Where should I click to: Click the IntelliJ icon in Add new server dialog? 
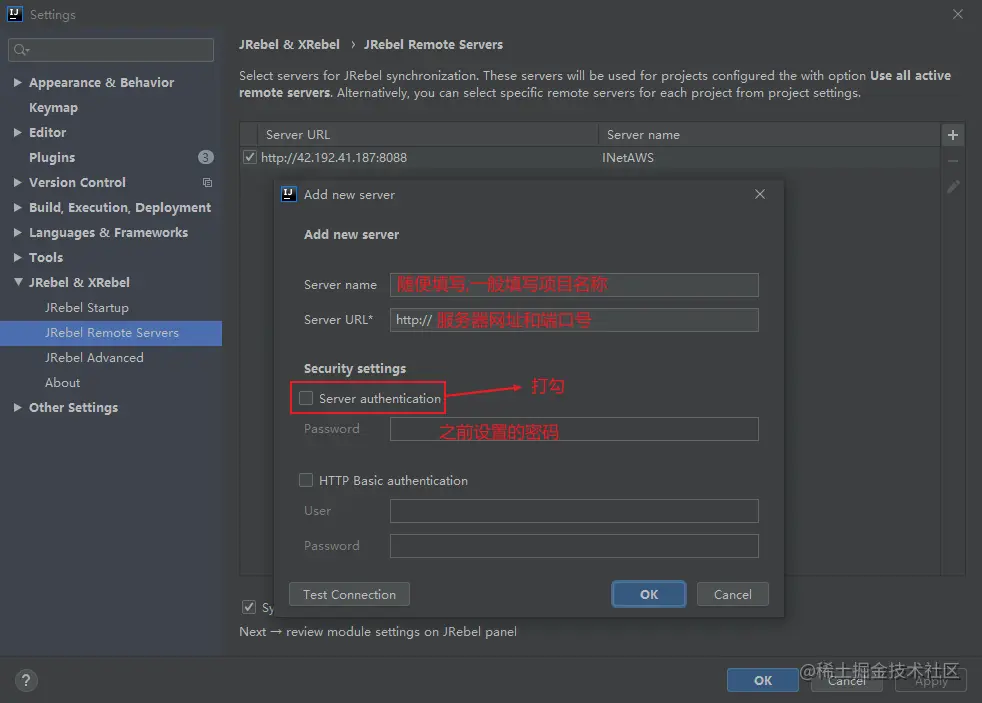coord(289,194)
